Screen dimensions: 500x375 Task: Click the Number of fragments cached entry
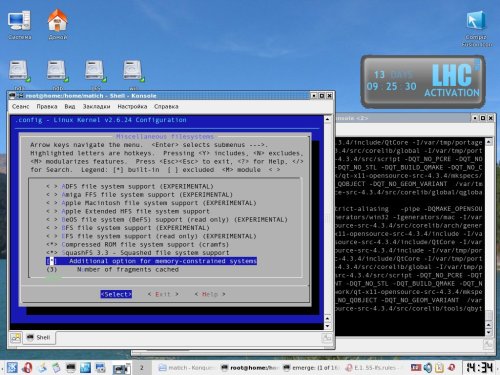(x=112, y=269)
